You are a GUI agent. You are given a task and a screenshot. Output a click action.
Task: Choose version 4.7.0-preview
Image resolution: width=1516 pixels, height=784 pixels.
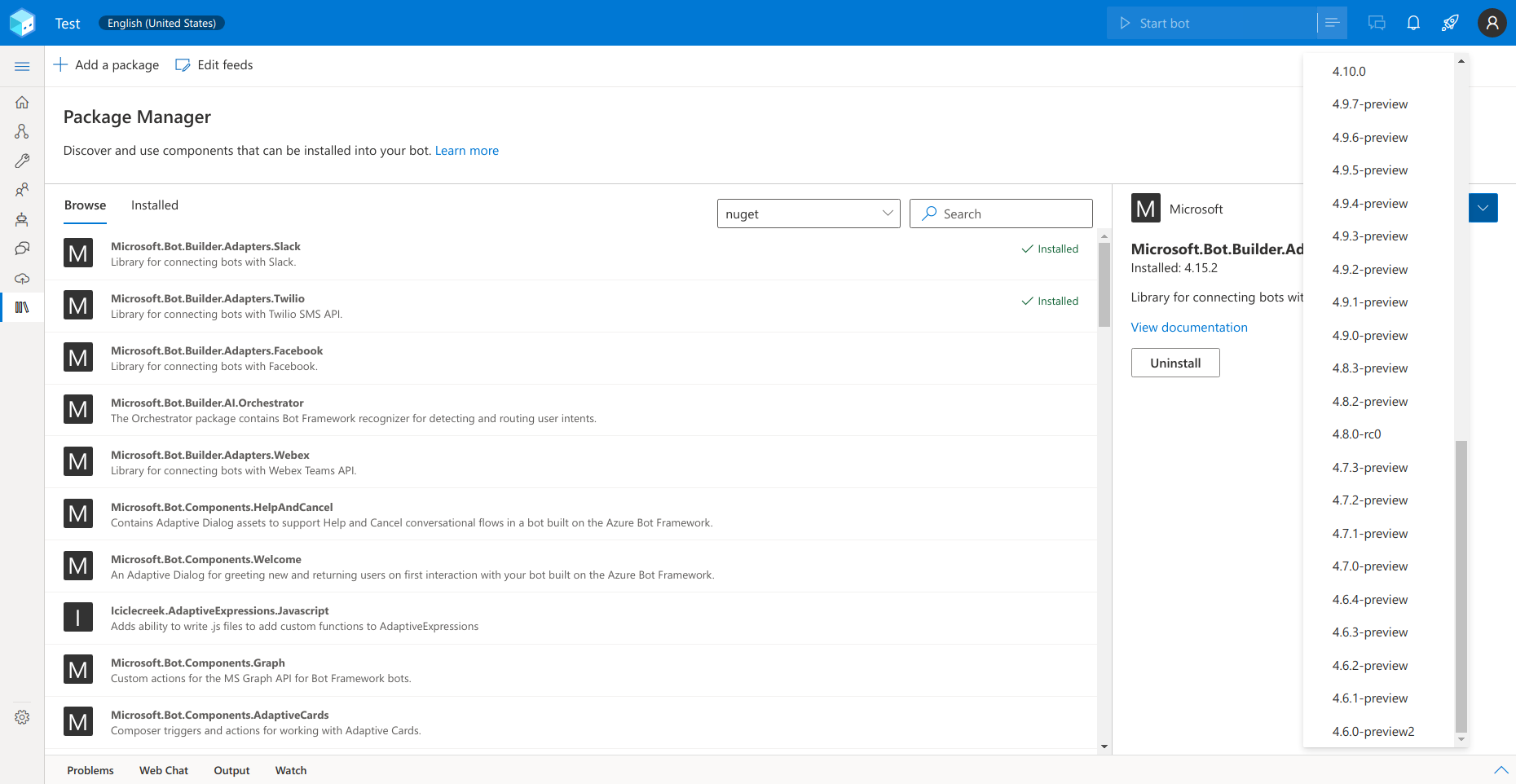click(1378, 566)
